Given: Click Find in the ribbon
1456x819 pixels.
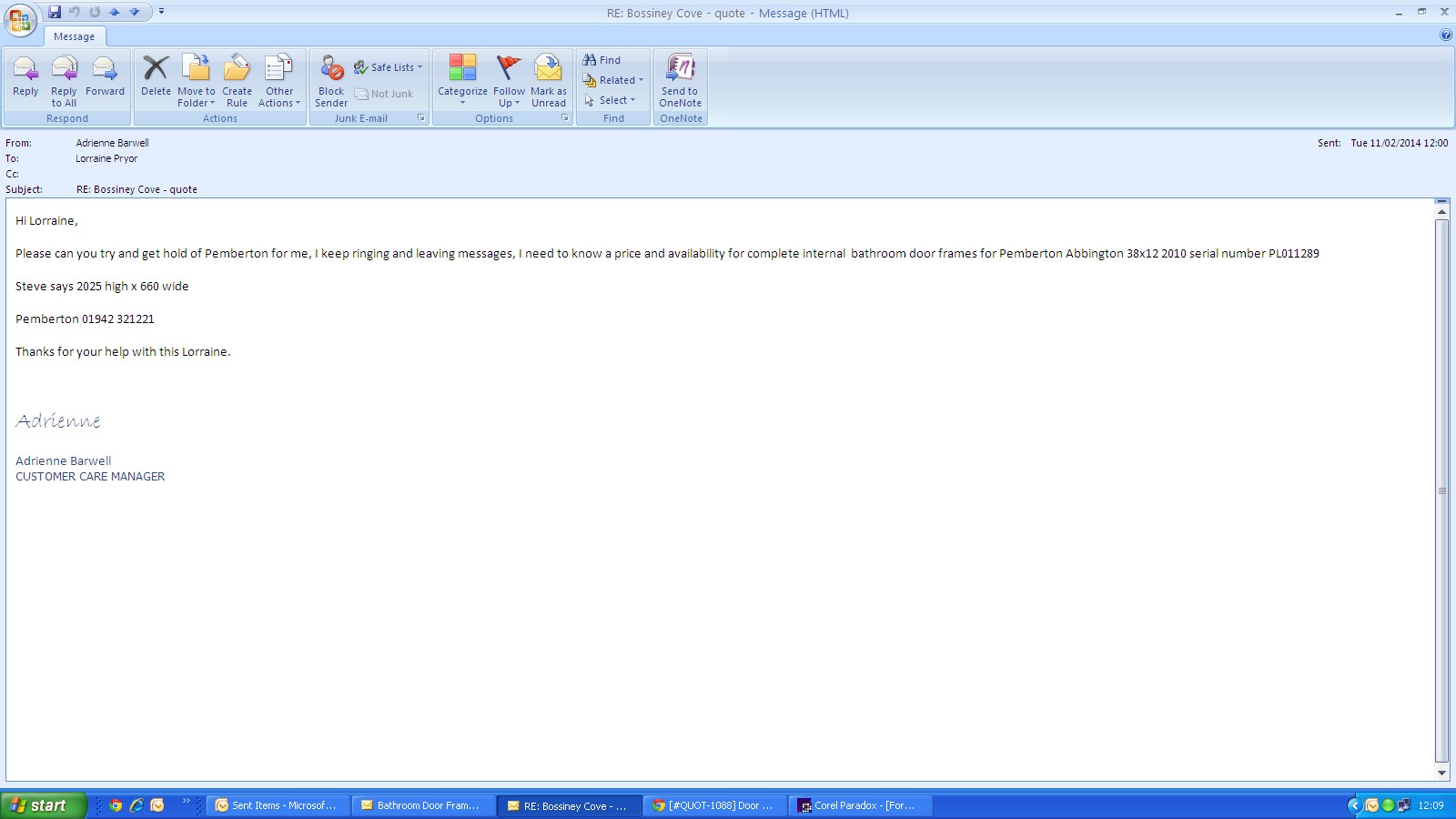Looking at the screenshot, I should click(602, 60).
